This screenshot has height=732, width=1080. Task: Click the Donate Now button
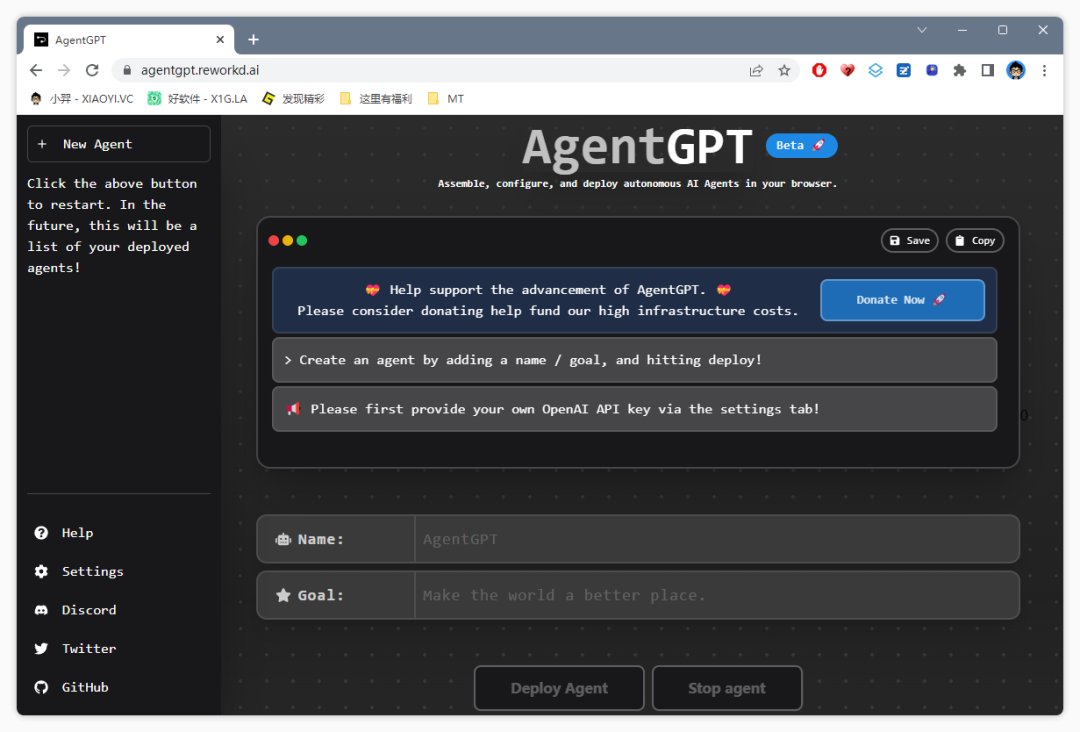902,300
